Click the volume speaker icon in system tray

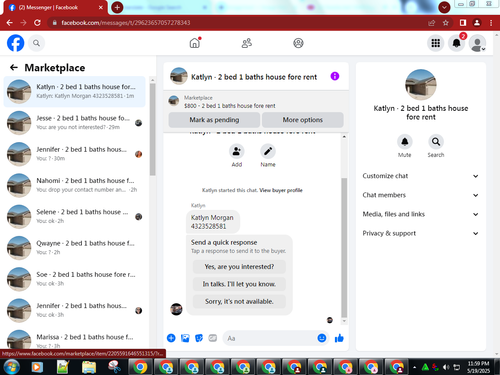pyautogui.click(x=446, y=367)
